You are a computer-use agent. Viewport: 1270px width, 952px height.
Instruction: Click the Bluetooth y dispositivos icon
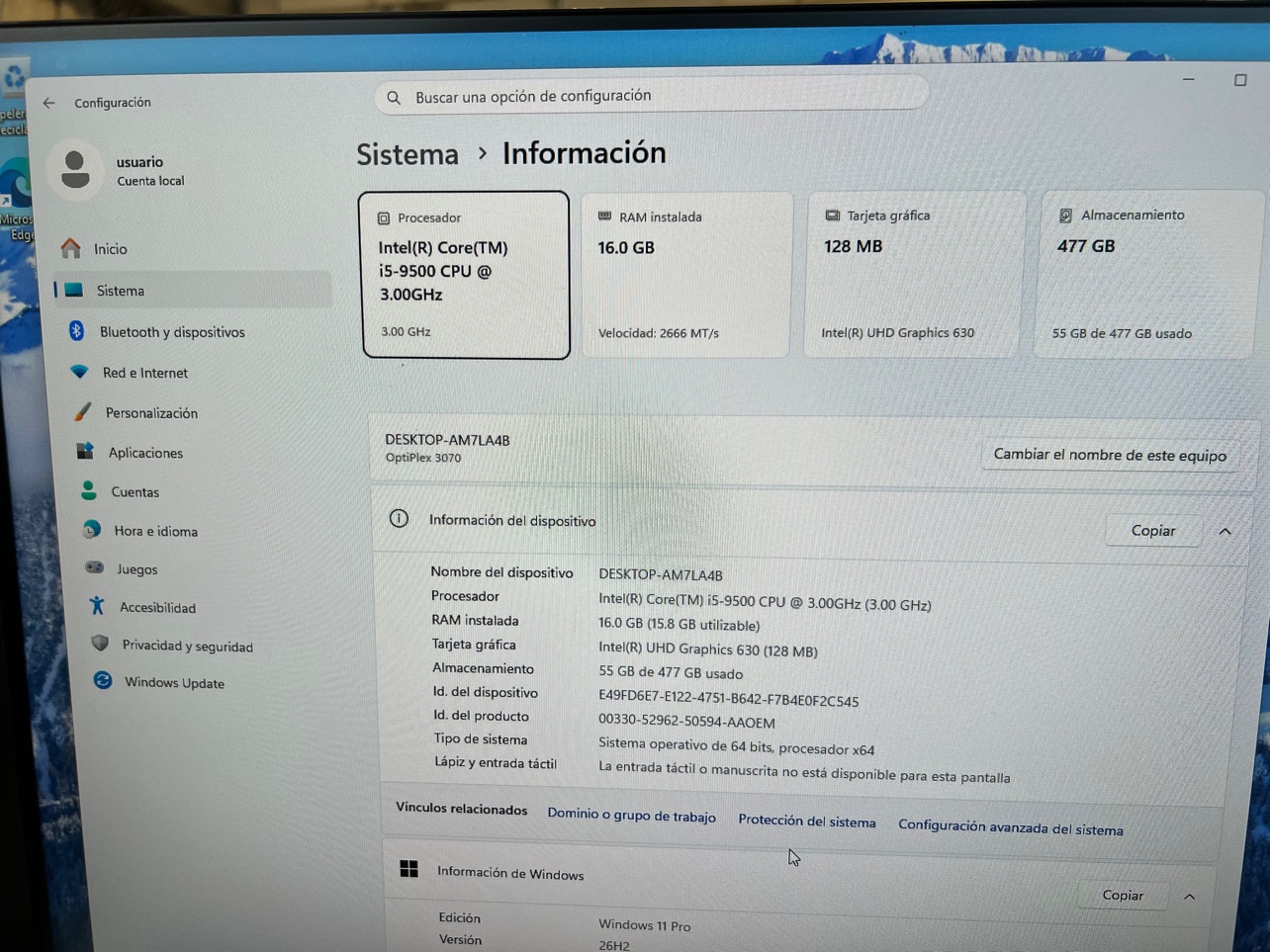76,331
